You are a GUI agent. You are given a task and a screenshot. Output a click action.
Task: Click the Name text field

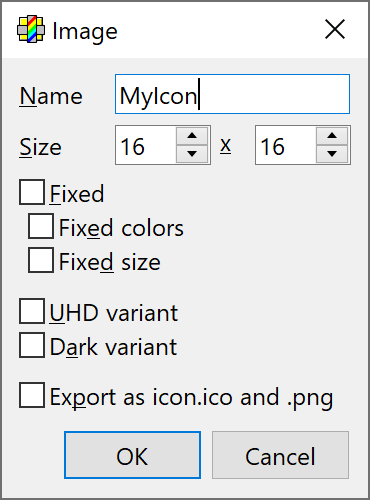tap(232, 94)
